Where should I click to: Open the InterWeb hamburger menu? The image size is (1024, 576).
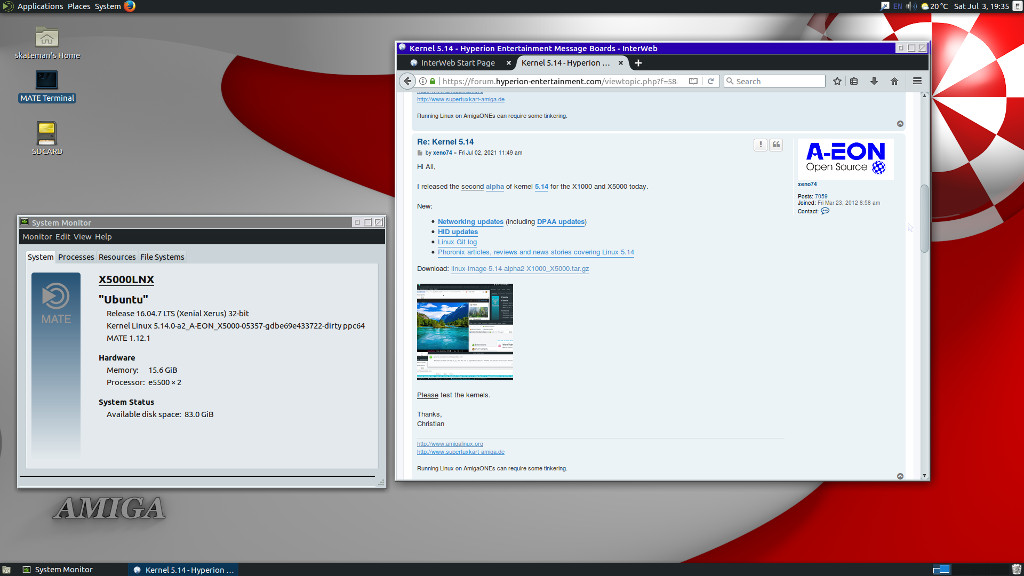(917, 81)
